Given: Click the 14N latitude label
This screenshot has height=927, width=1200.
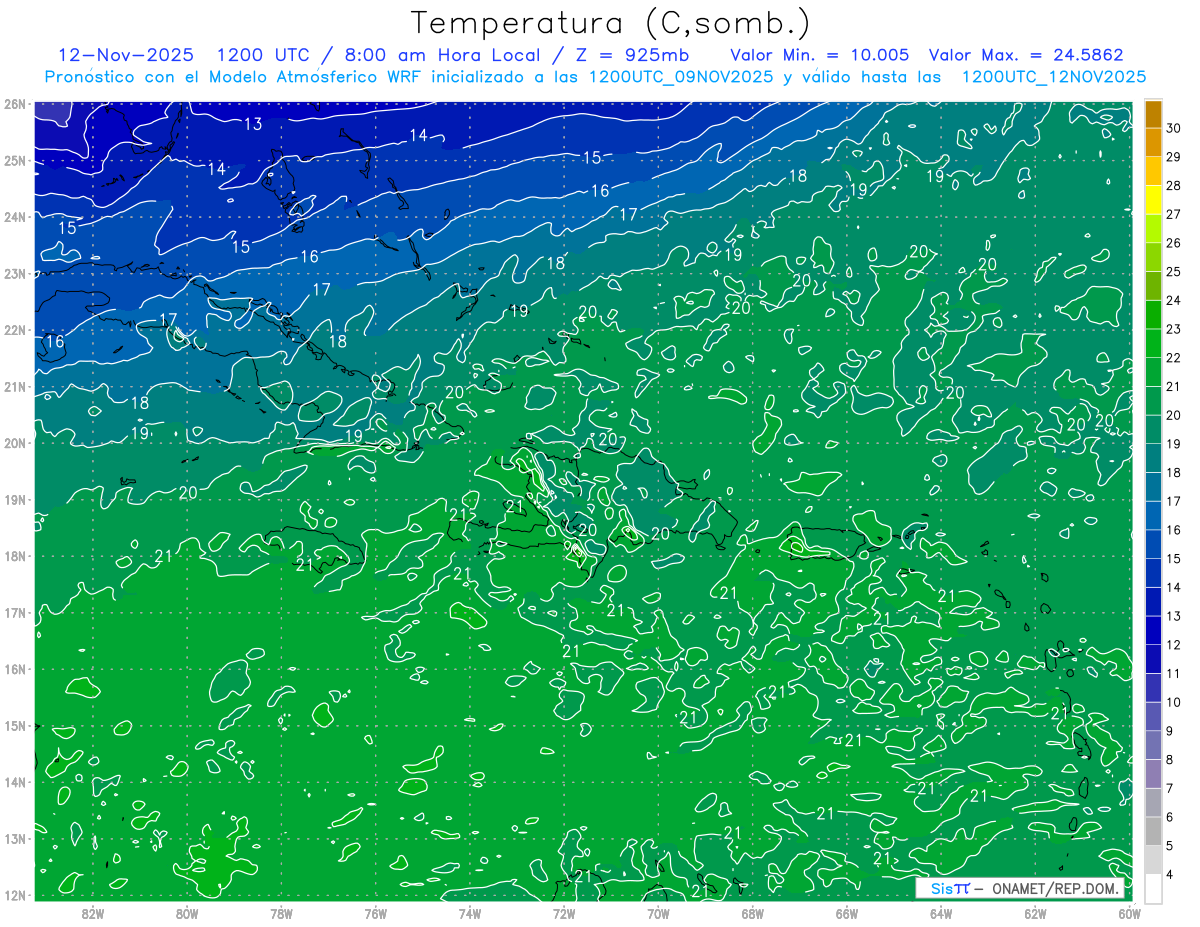Looking at the screenshot, I should point(15,782).
